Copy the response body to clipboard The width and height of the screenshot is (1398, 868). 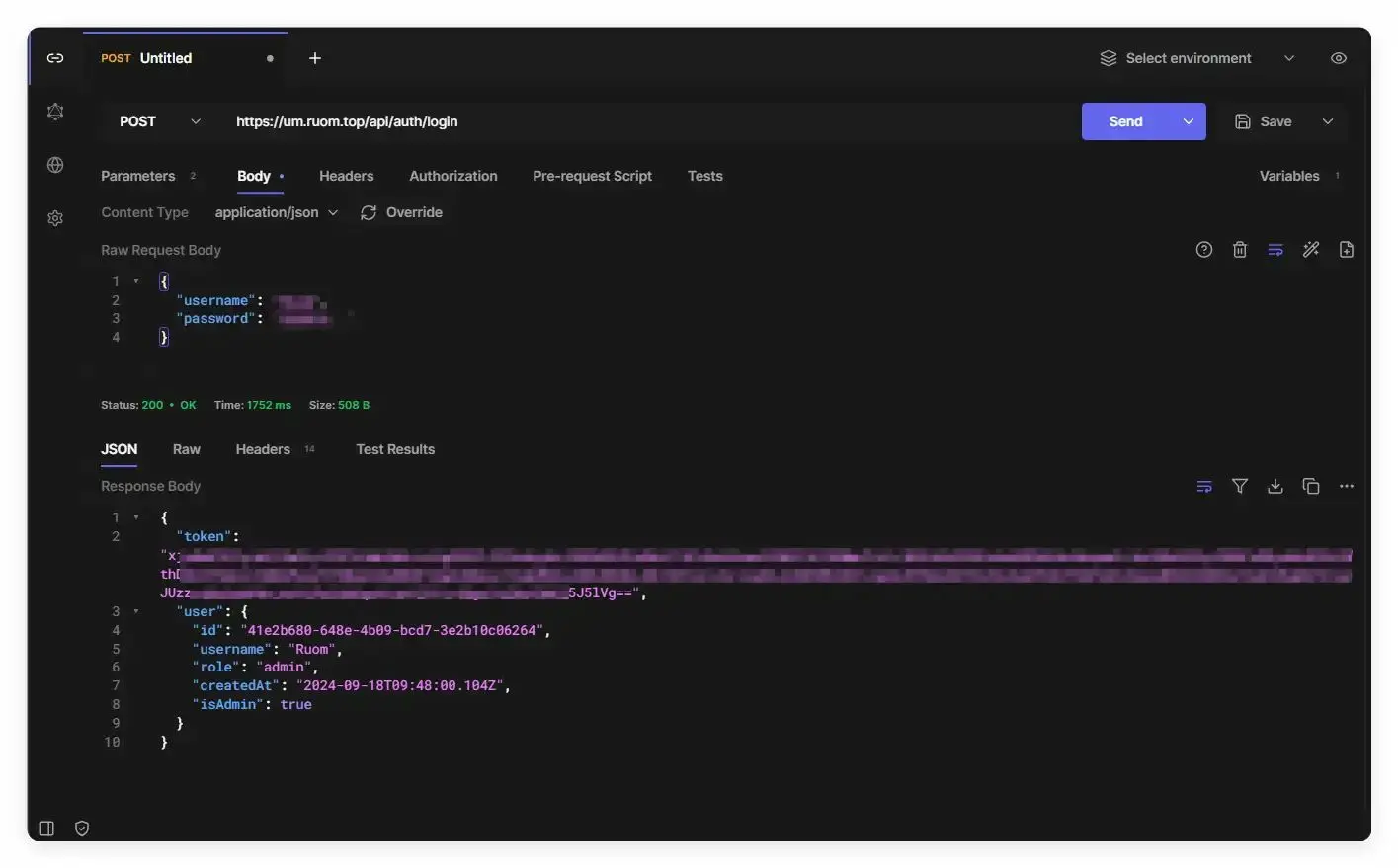coord(1310,486)
